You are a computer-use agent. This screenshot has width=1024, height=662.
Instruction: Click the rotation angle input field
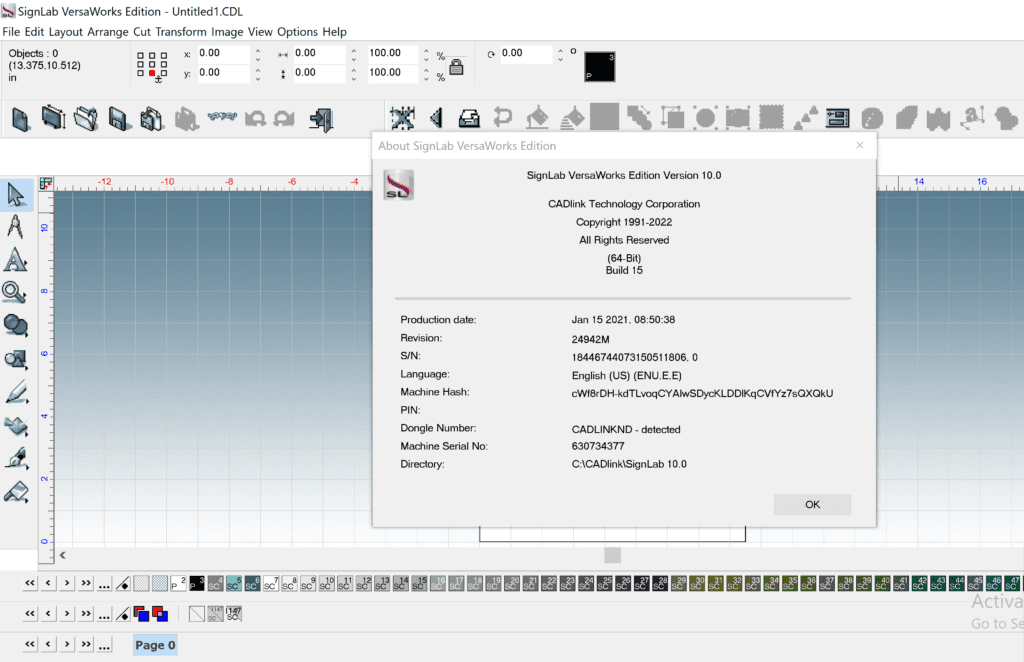(526, 54)
